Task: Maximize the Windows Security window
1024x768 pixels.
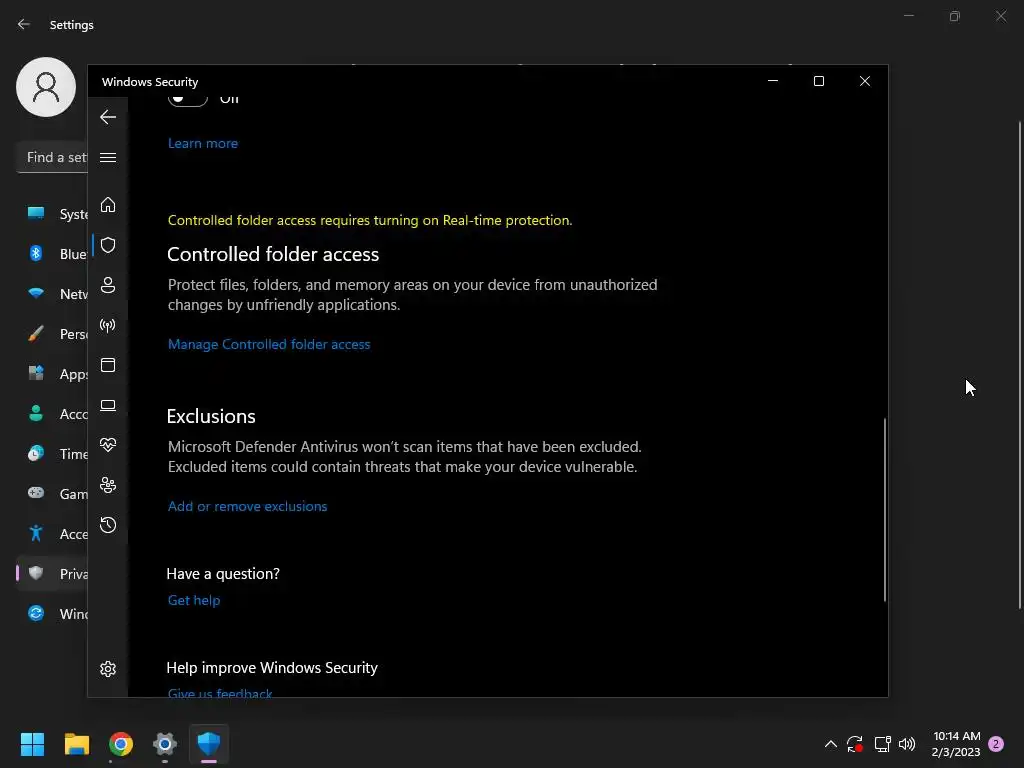Action: [819, 81]
